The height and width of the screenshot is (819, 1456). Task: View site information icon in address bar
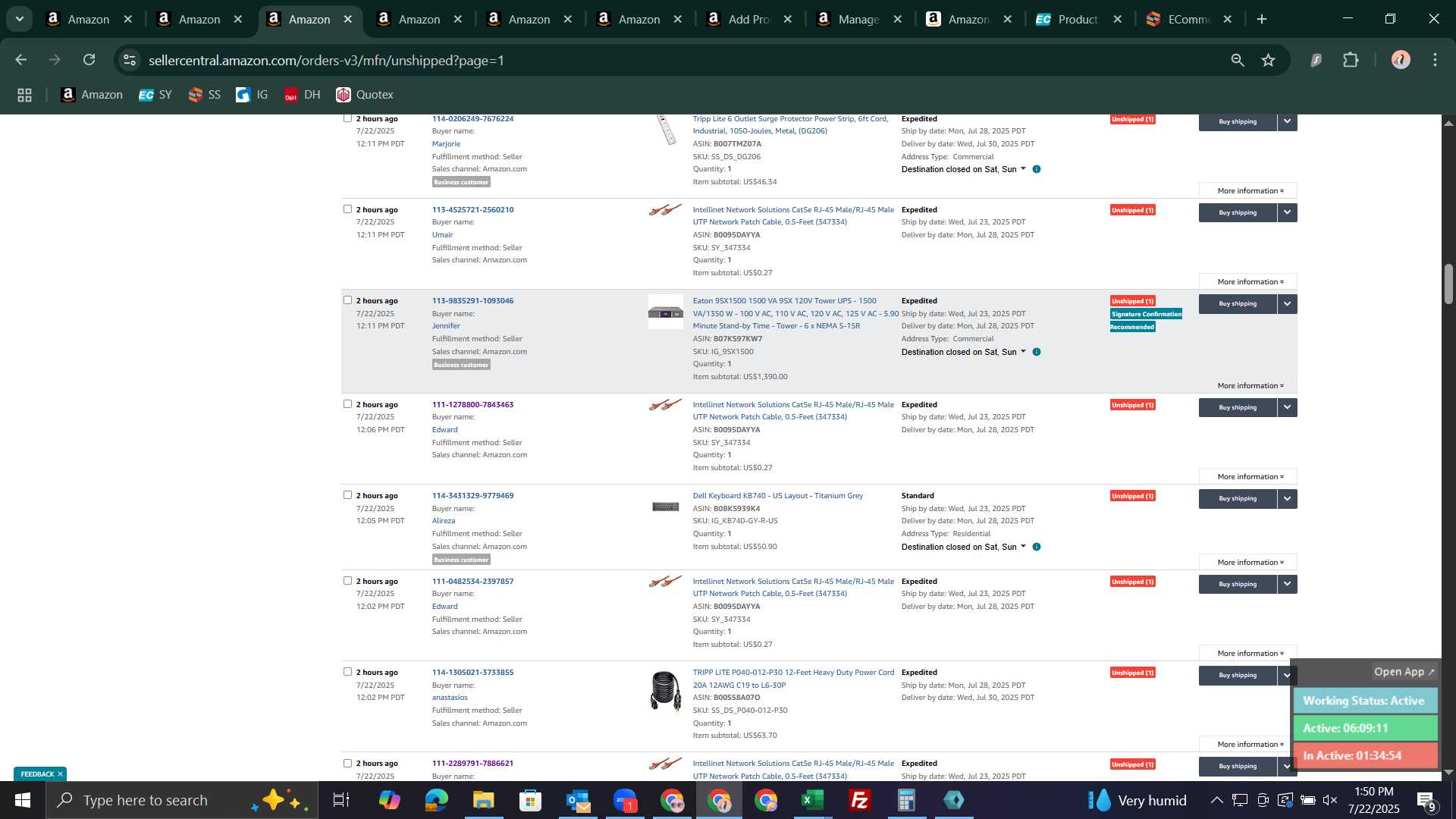(130, 60)
